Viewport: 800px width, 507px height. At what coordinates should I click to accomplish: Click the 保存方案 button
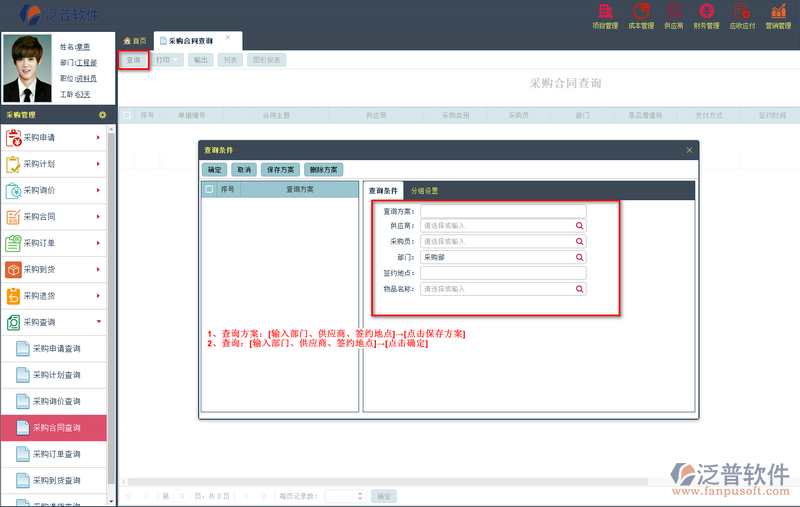pos(280,170)
